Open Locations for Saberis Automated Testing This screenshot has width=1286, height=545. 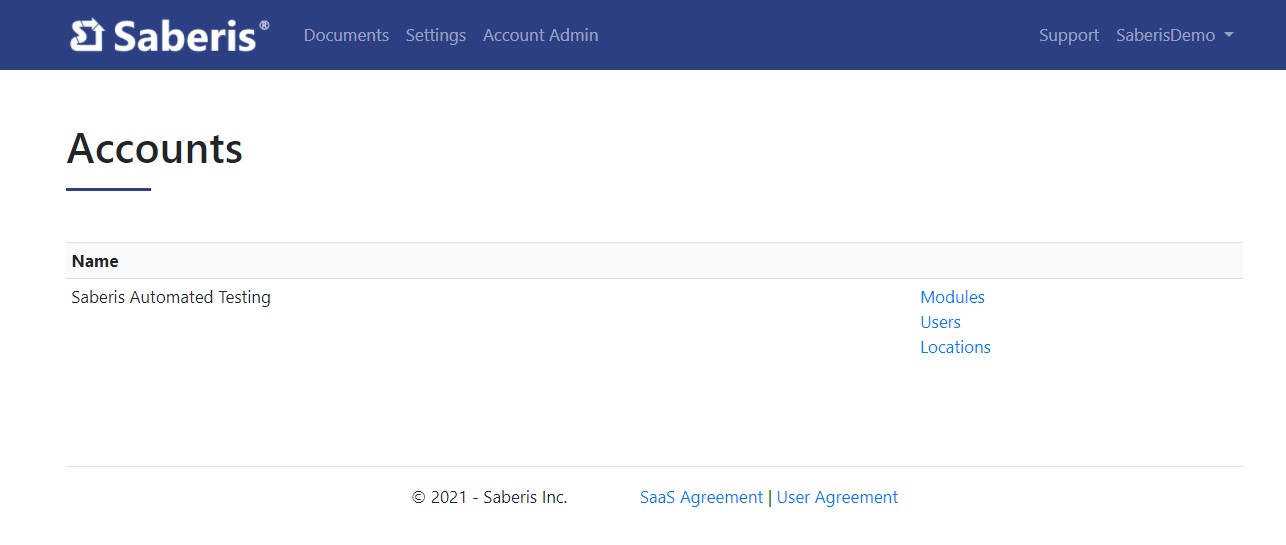[955, 347]
